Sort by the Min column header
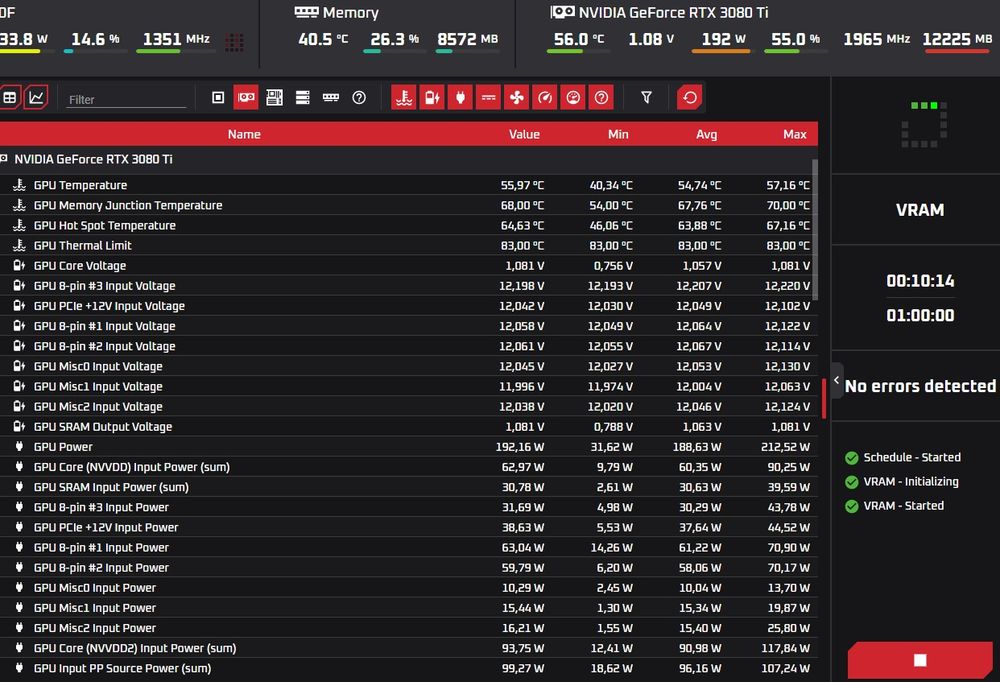 pyautogui.click(x=618, y=134)
